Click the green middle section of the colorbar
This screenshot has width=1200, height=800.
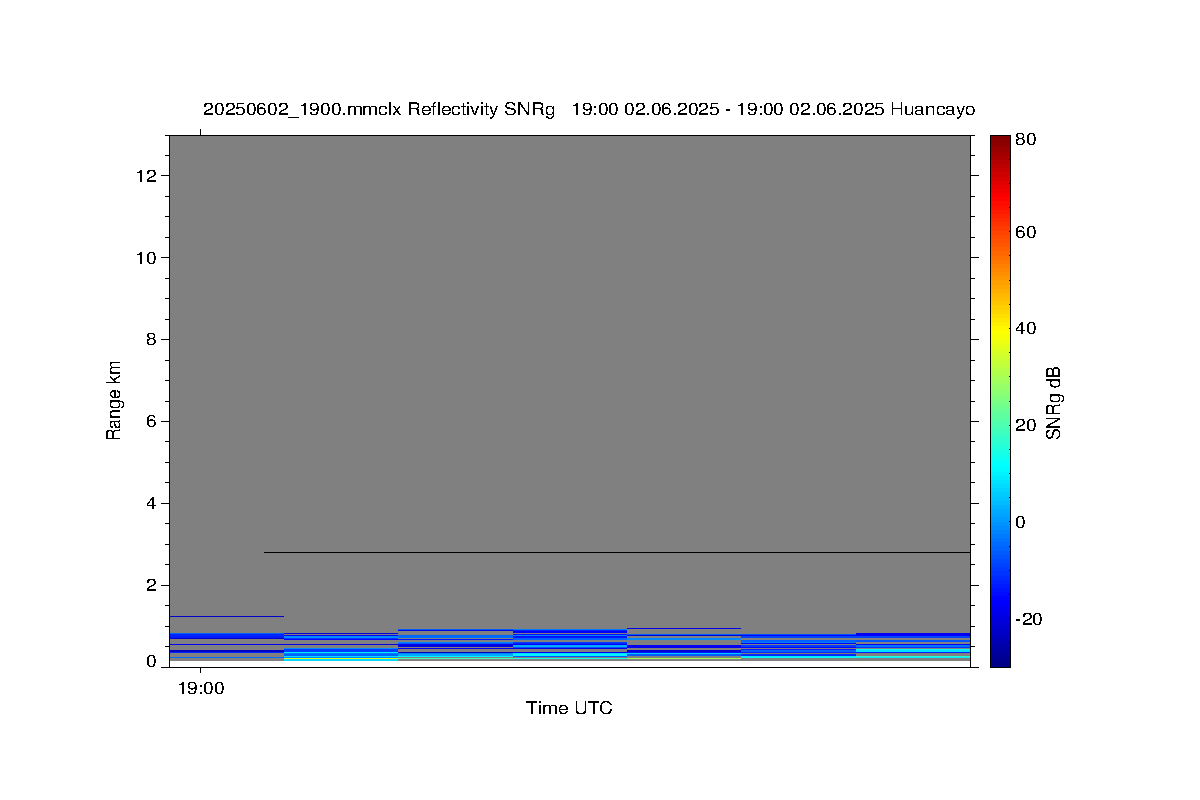(x=1000, y=400)
